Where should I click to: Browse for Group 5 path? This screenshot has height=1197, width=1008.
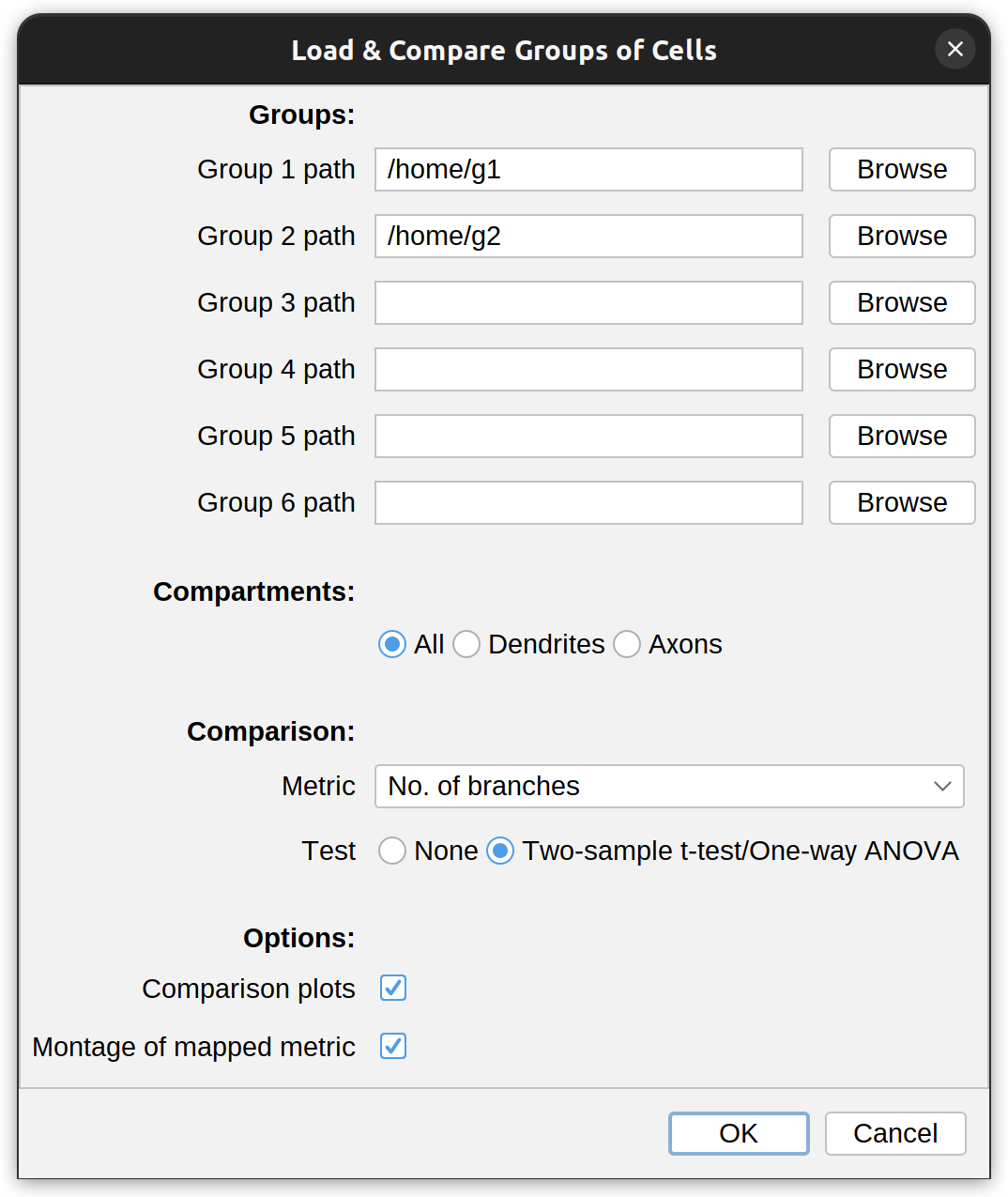[x=902, y=436]
